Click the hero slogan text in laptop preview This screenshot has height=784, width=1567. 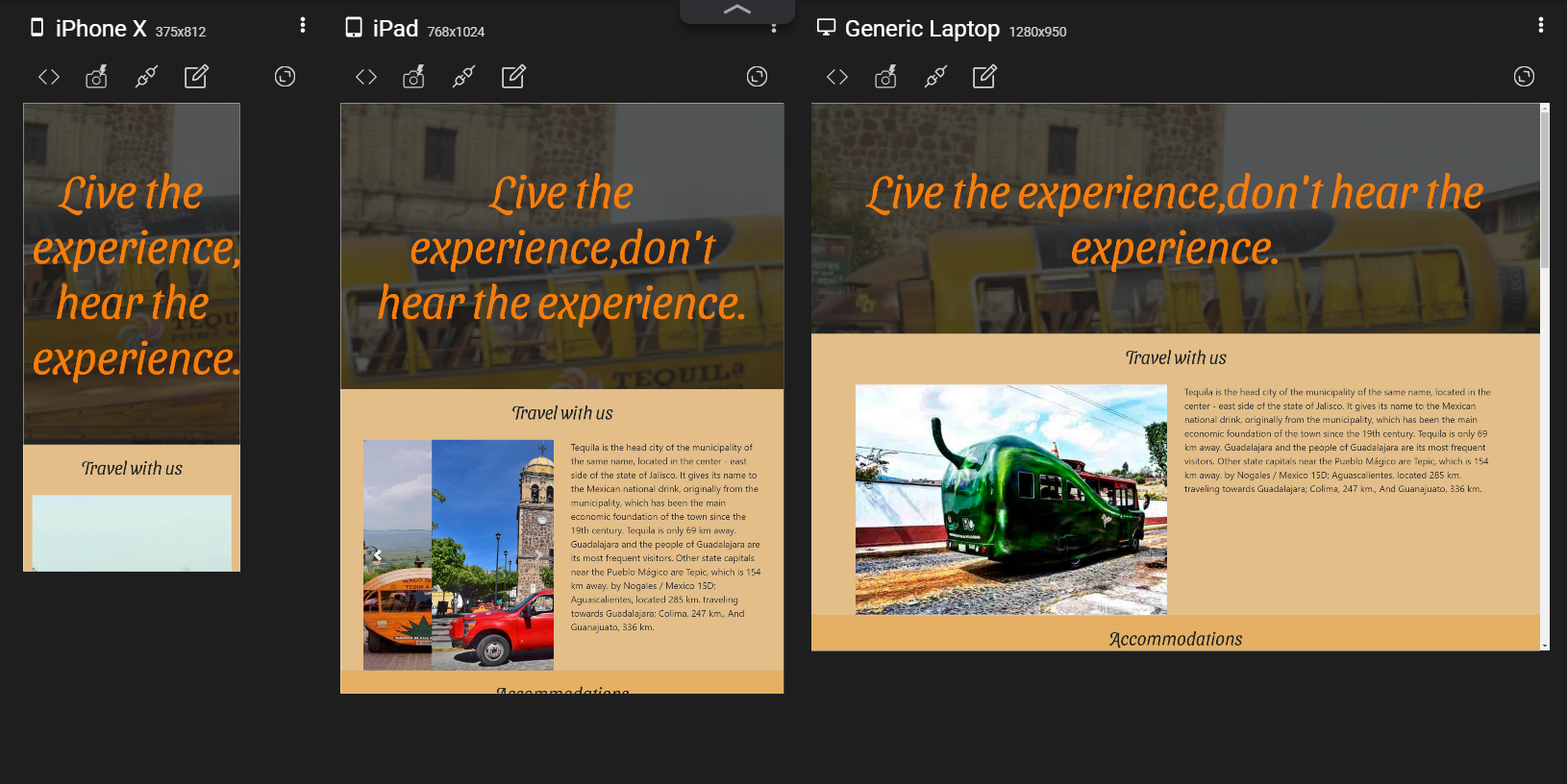point(1175,220)
